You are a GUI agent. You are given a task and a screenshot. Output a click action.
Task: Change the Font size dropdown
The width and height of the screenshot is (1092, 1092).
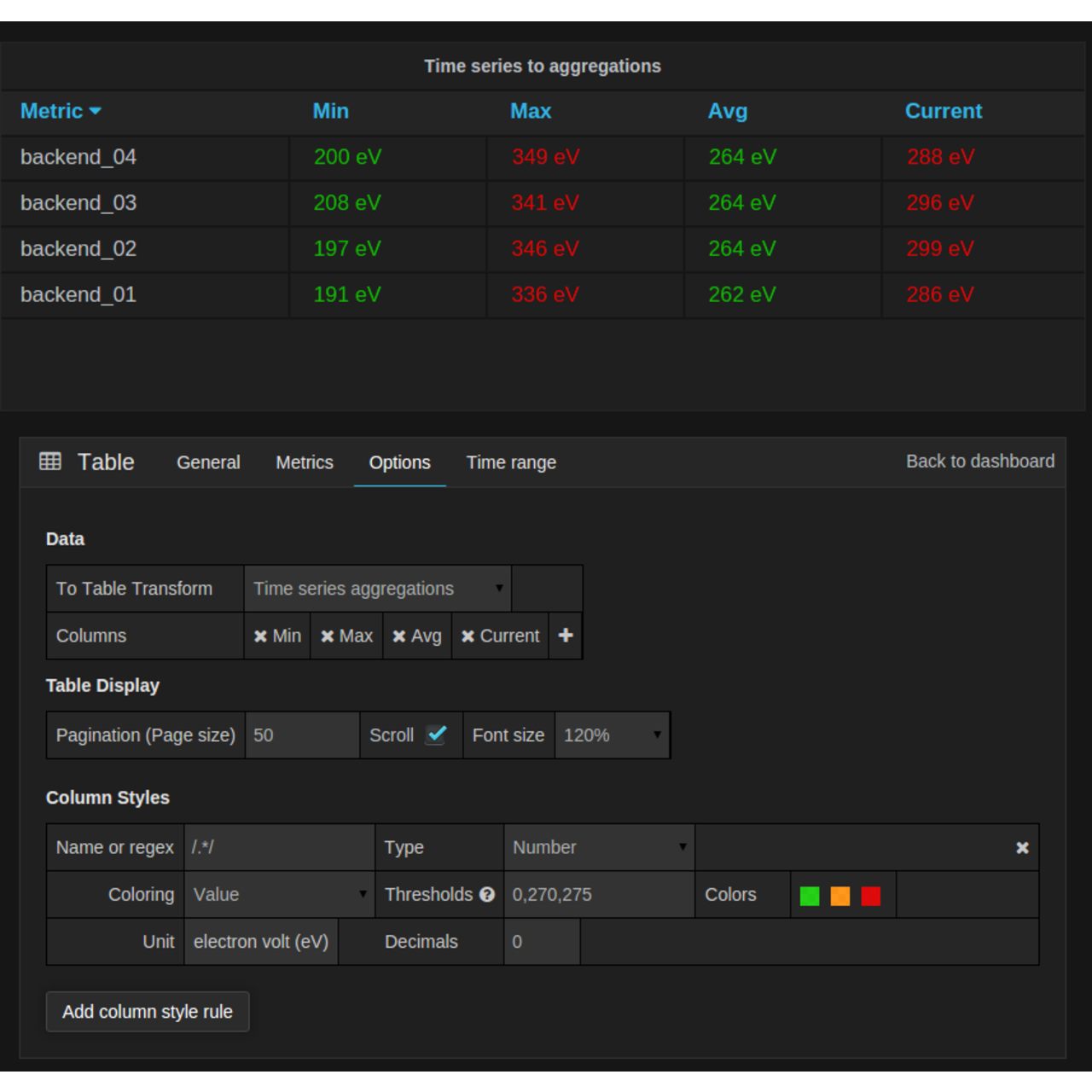pyautogui.click(x=611, y=735)
